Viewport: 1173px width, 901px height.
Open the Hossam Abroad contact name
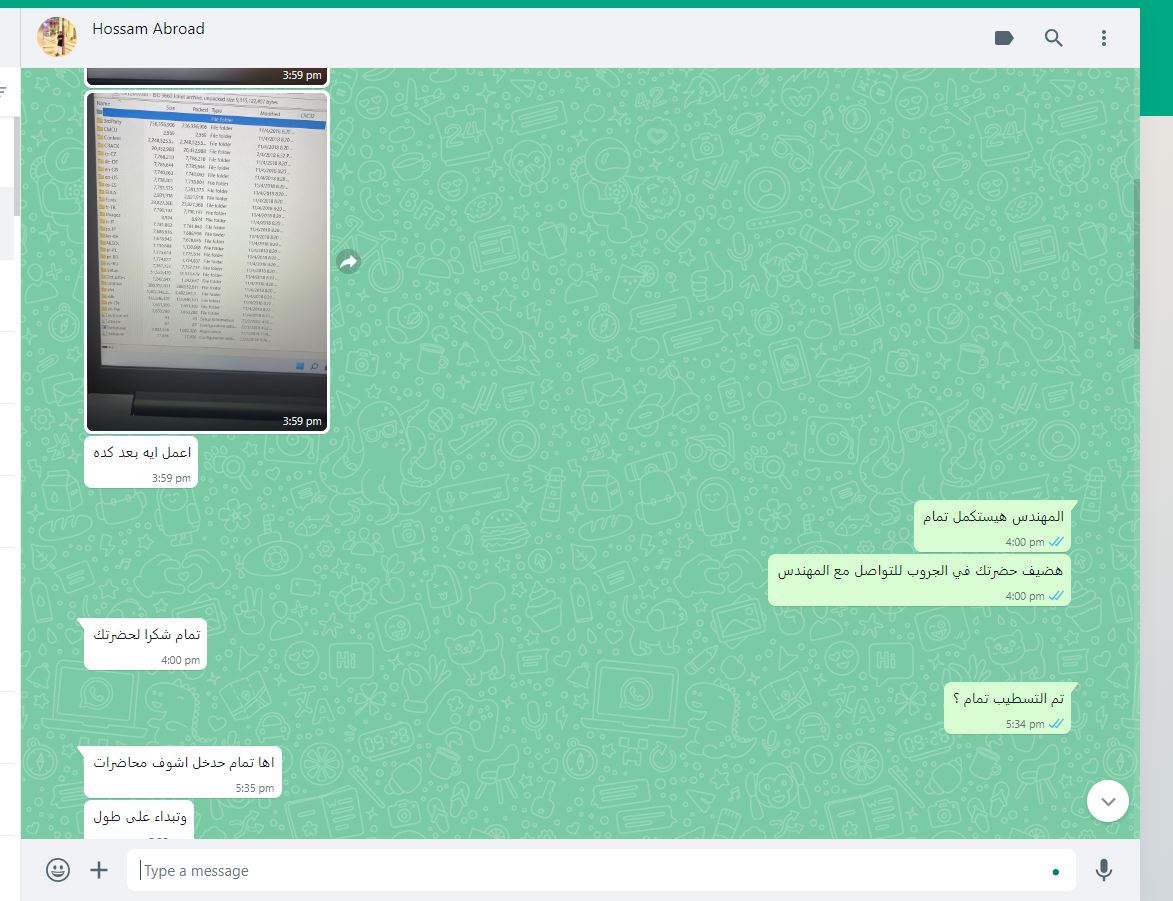[x=148, y=28]
